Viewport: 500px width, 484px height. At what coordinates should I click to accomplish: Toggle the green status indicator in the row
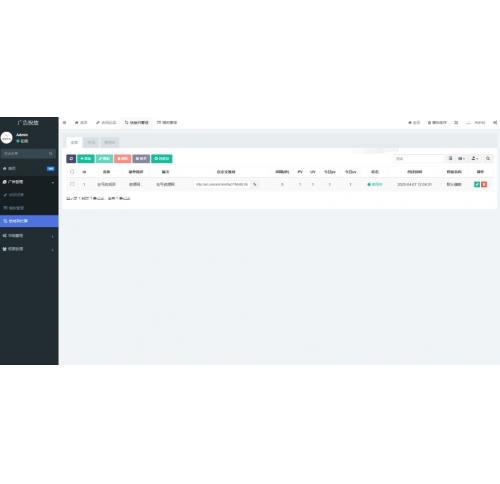(x=375, y=184)
